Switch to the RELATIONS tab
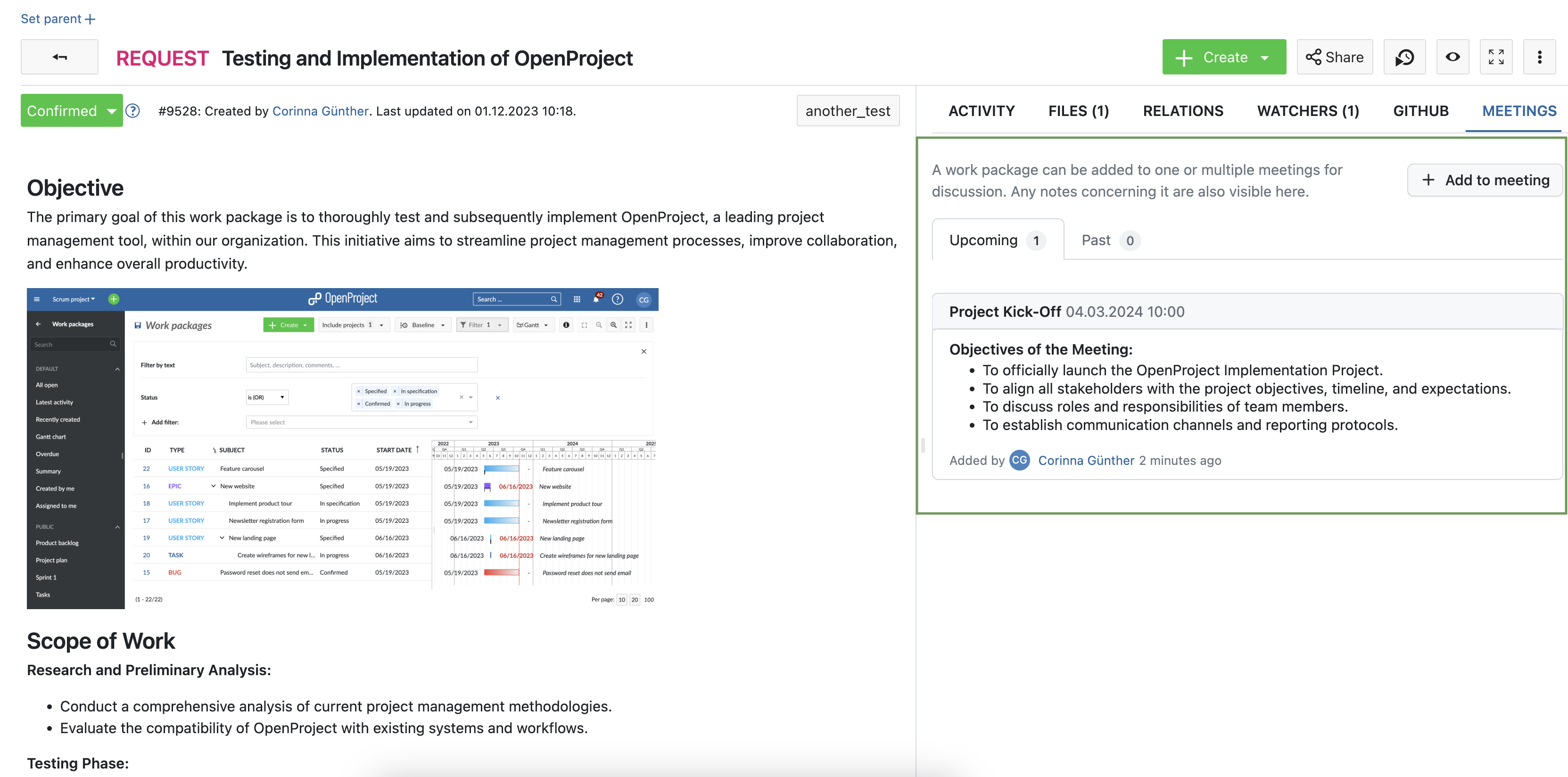The width and height of the screenshot is (1568, 777). pos(1183,109)
